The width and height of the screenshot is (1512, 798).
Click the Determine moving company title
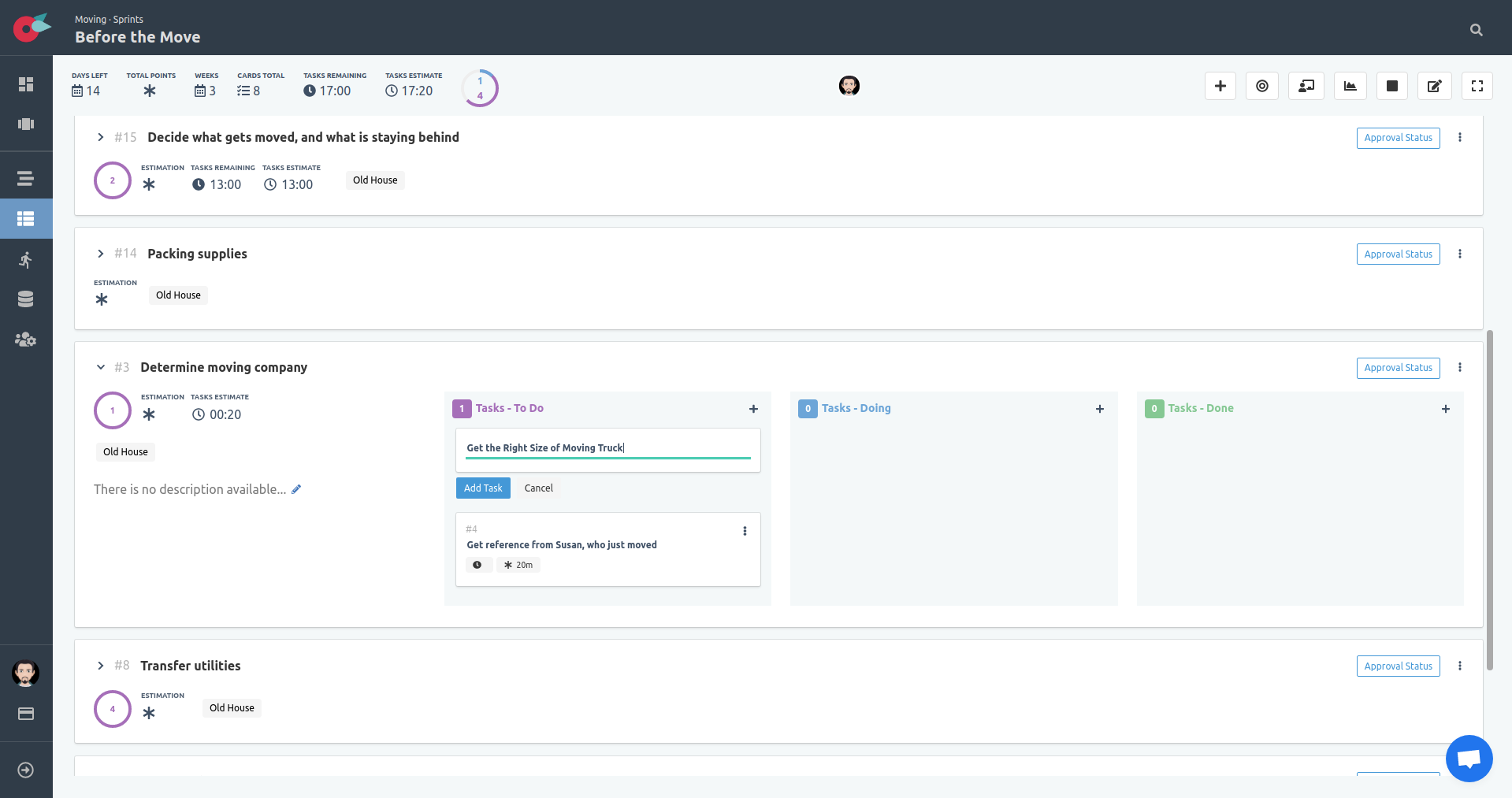pos(224,367)
